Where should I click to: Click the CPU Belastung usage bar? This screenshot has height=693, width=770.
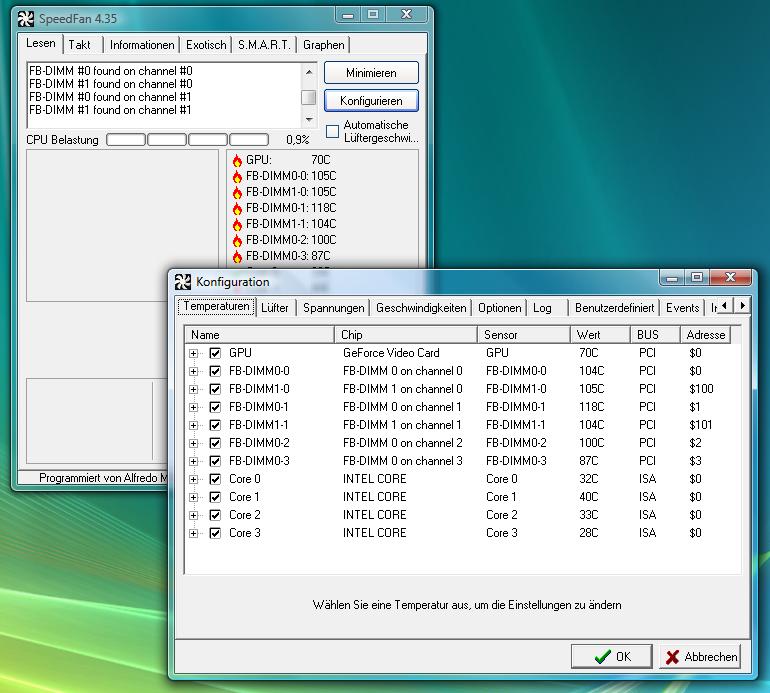[188, 140]
